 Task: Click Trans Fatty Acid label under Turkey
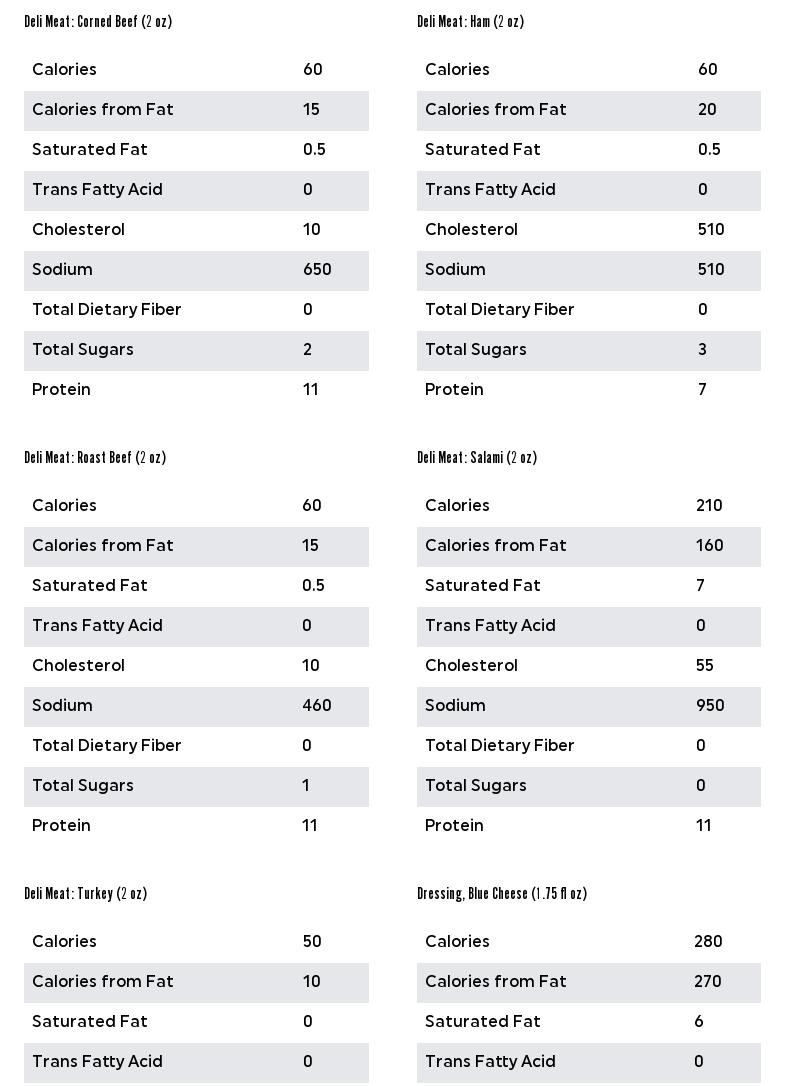click(97, 1062)
